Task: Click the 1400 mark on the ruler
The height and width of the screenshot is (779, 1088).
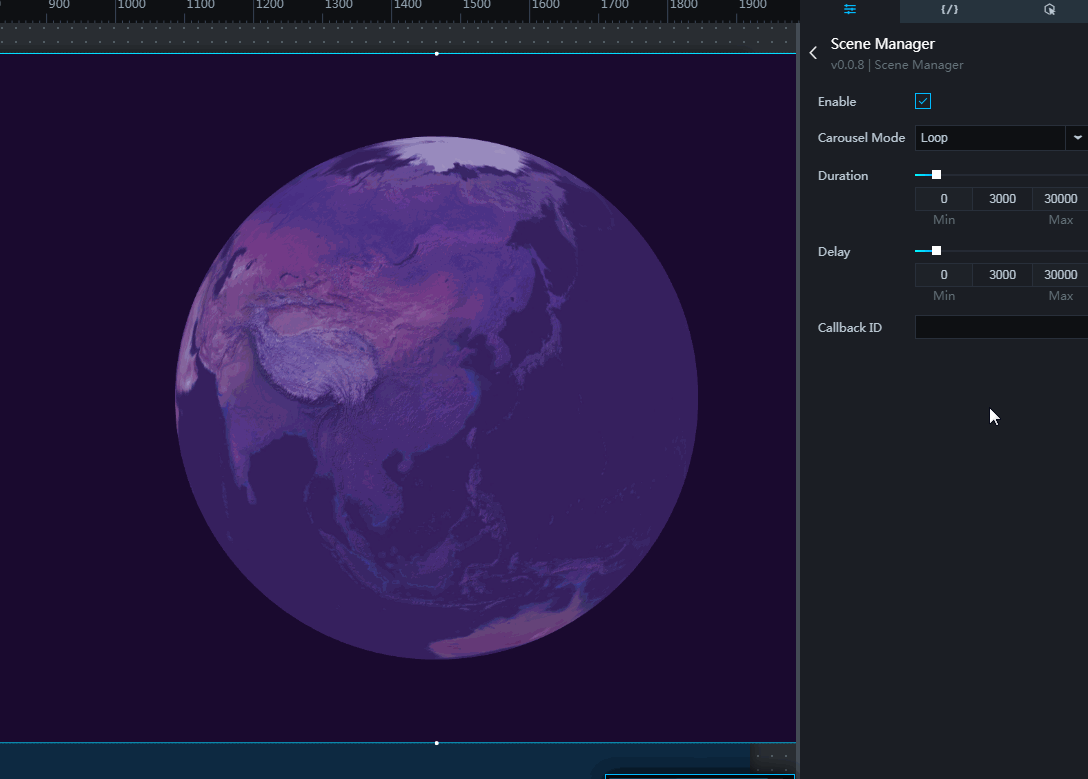Action: (407, 6)
